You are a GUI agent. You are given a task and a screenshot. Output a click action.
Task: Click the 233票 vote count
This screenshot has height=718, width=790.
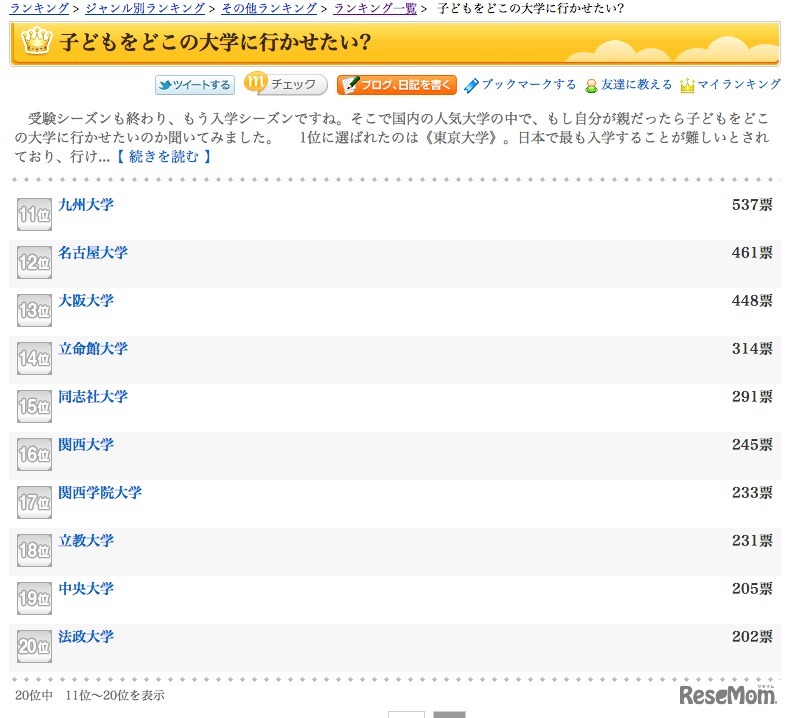pos(752,492)
